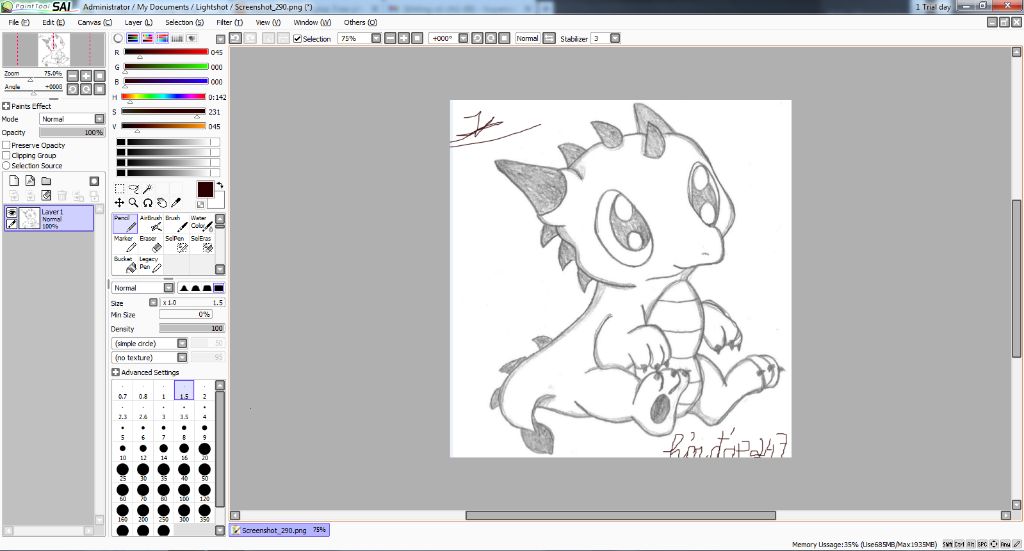The image size is (1024, 551).
Task: Select the flattest brush edge shape
Action: pos(219,288)
